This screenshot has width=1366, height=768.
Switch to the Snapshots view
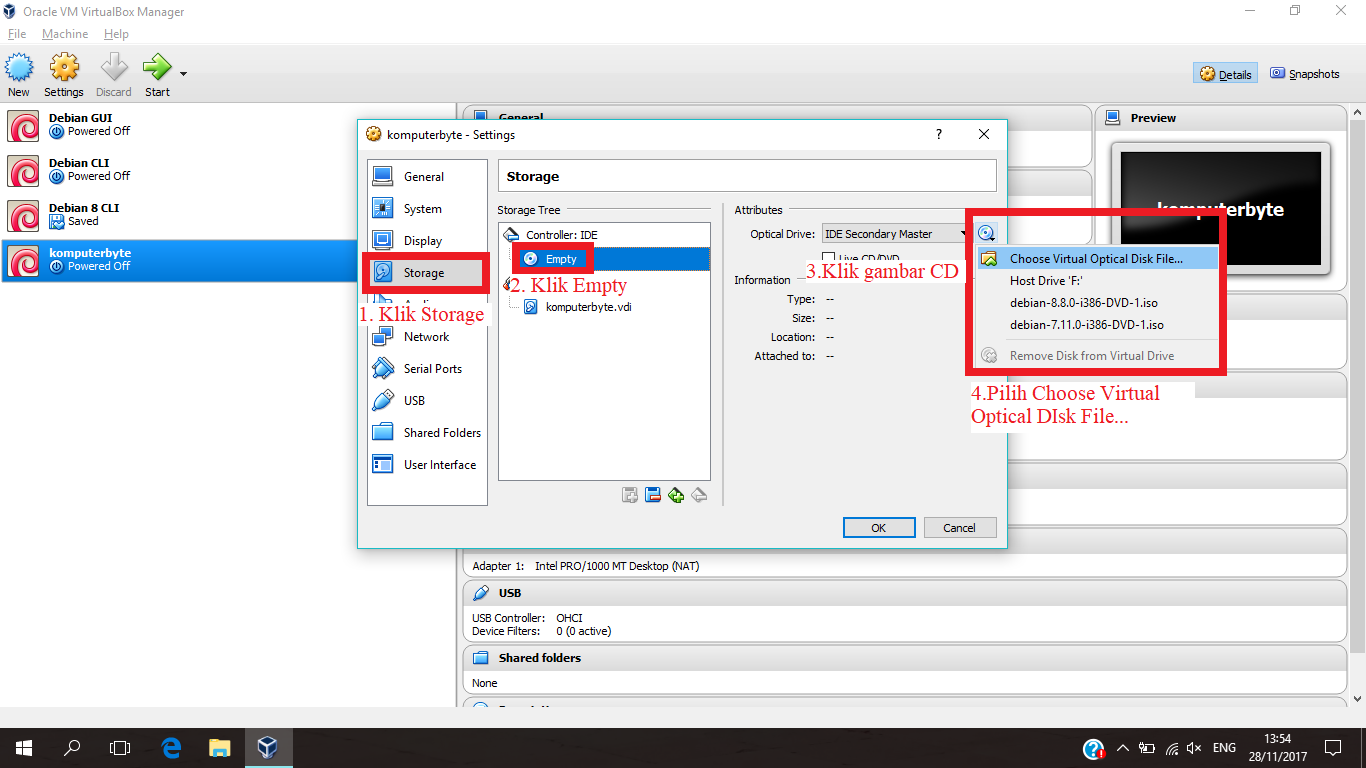coord(1304,74)
